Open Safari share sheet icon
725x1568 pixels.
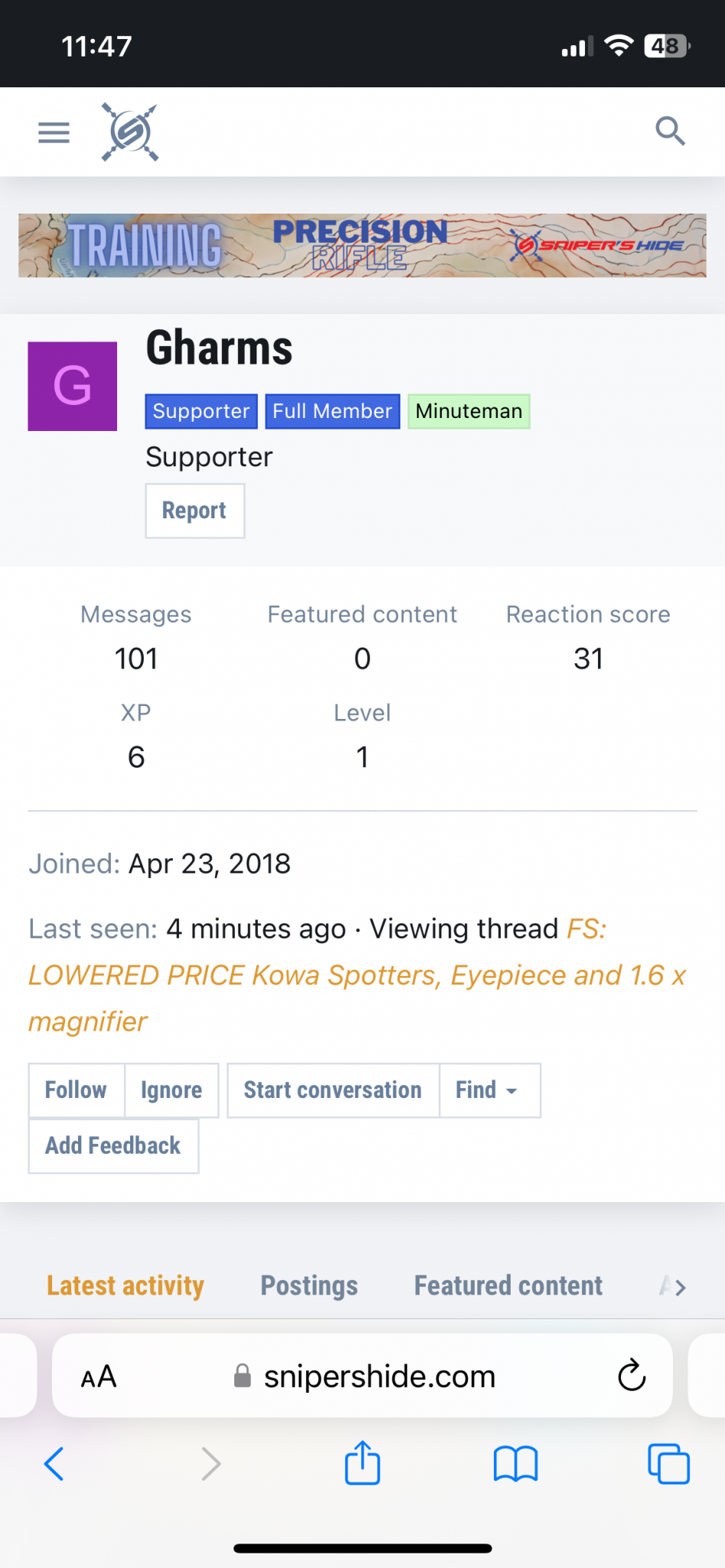362,1463
